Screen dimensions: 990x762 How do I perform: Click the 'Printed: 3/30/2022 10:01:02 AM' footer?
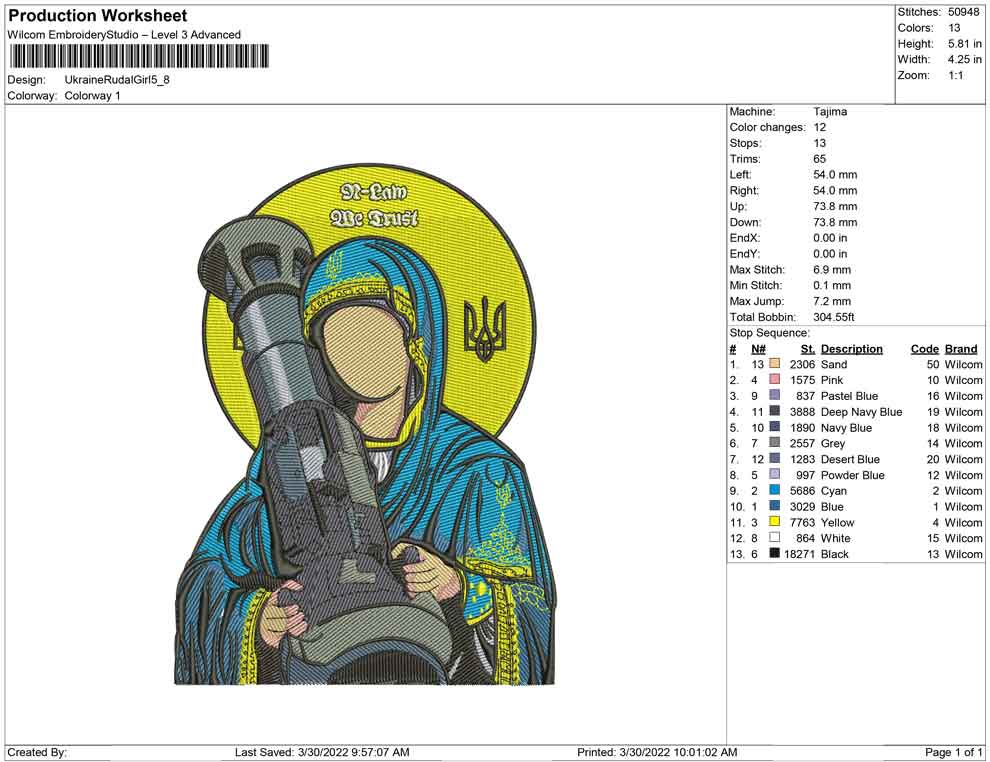tap(657, 752)
